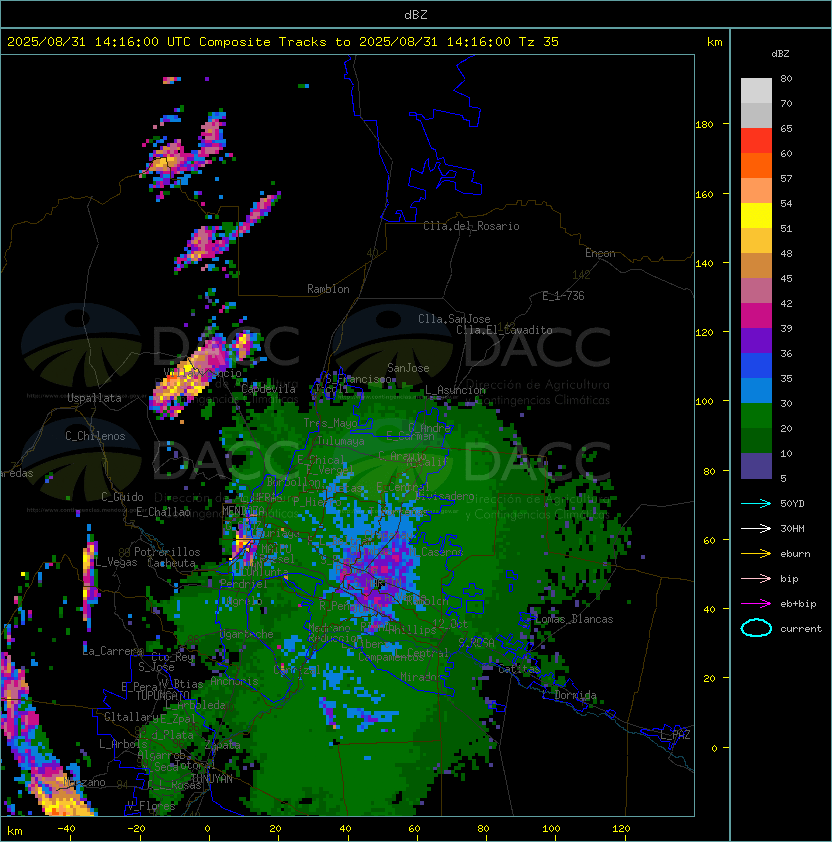The image size is (832, 842).
Task: Click the 'Capdevila' place label
Action: (269, 389)
